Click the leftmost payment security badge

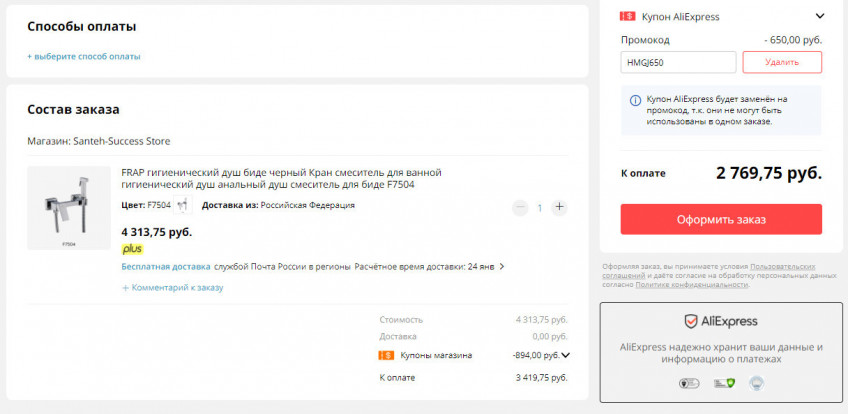688,383
